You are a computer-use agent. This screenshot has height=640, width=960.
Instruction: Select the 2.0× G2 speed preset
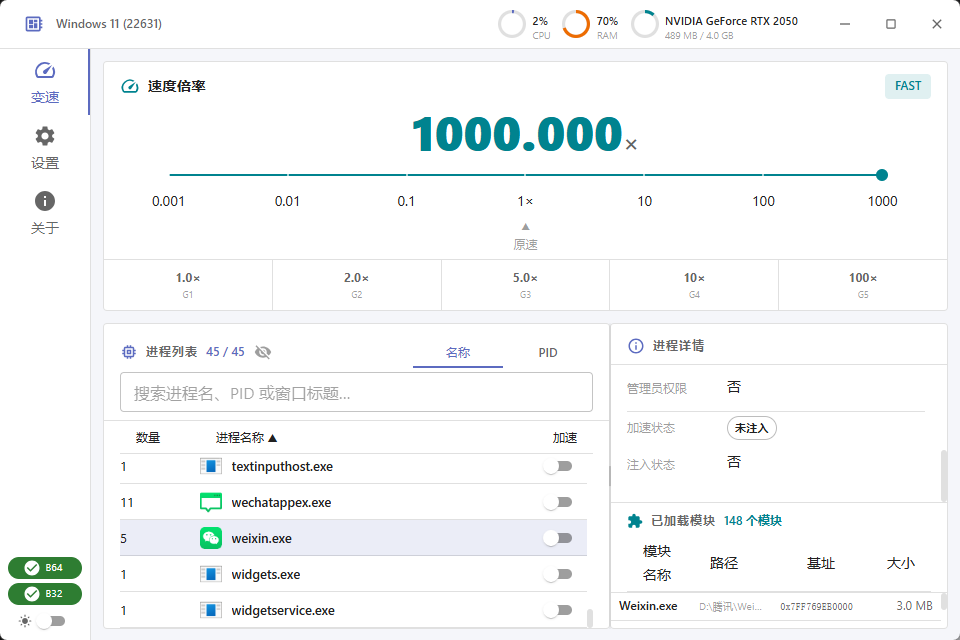point(356,285)
